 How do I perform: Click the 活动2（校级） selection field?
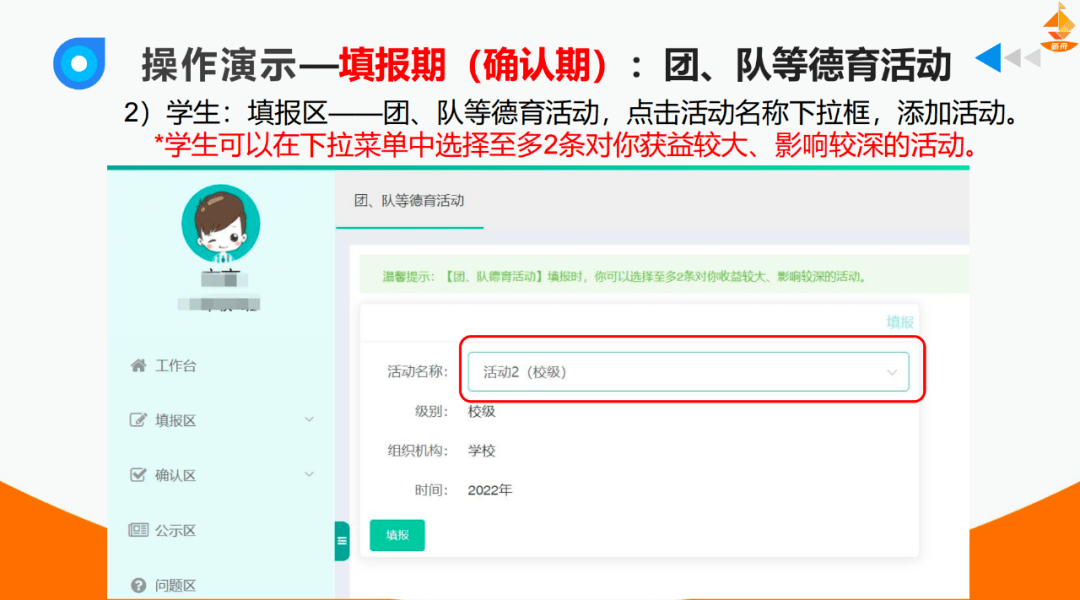[x=680, y=372]
